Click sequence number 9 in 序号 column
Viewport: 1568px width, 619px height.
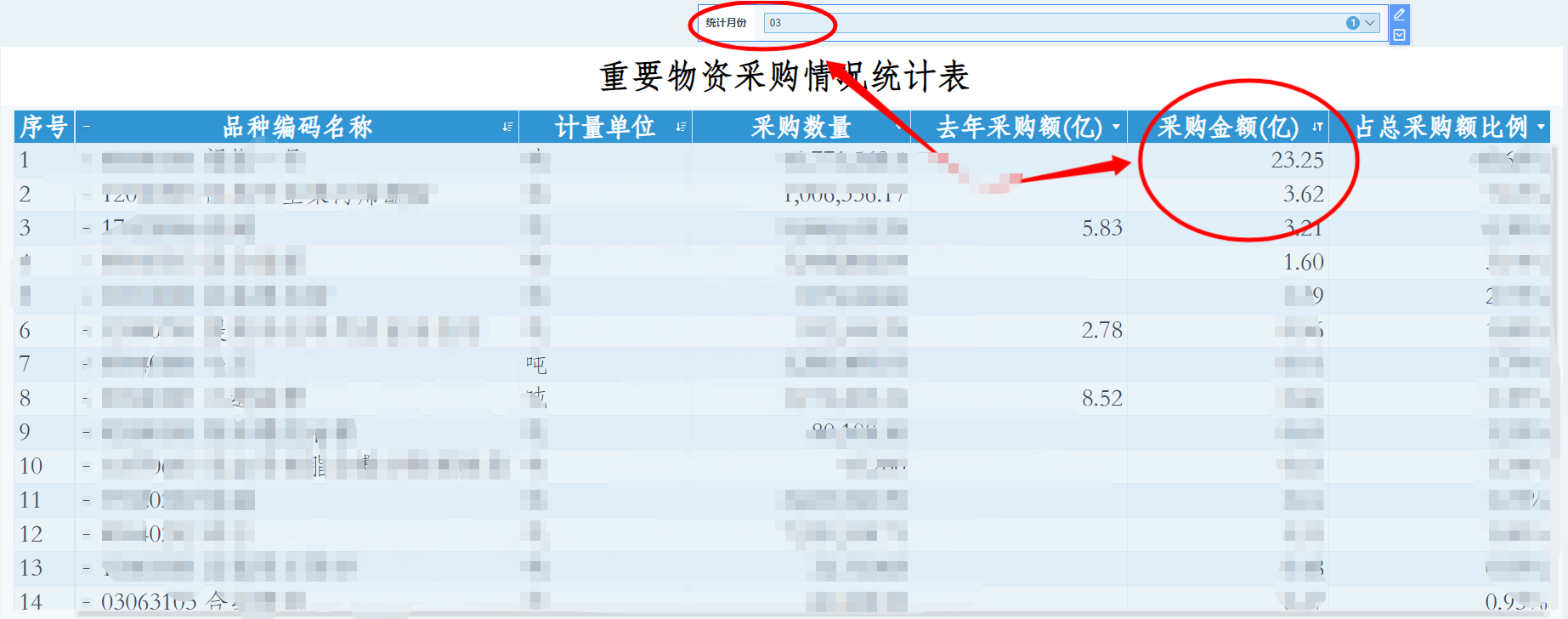coord(25,432)
